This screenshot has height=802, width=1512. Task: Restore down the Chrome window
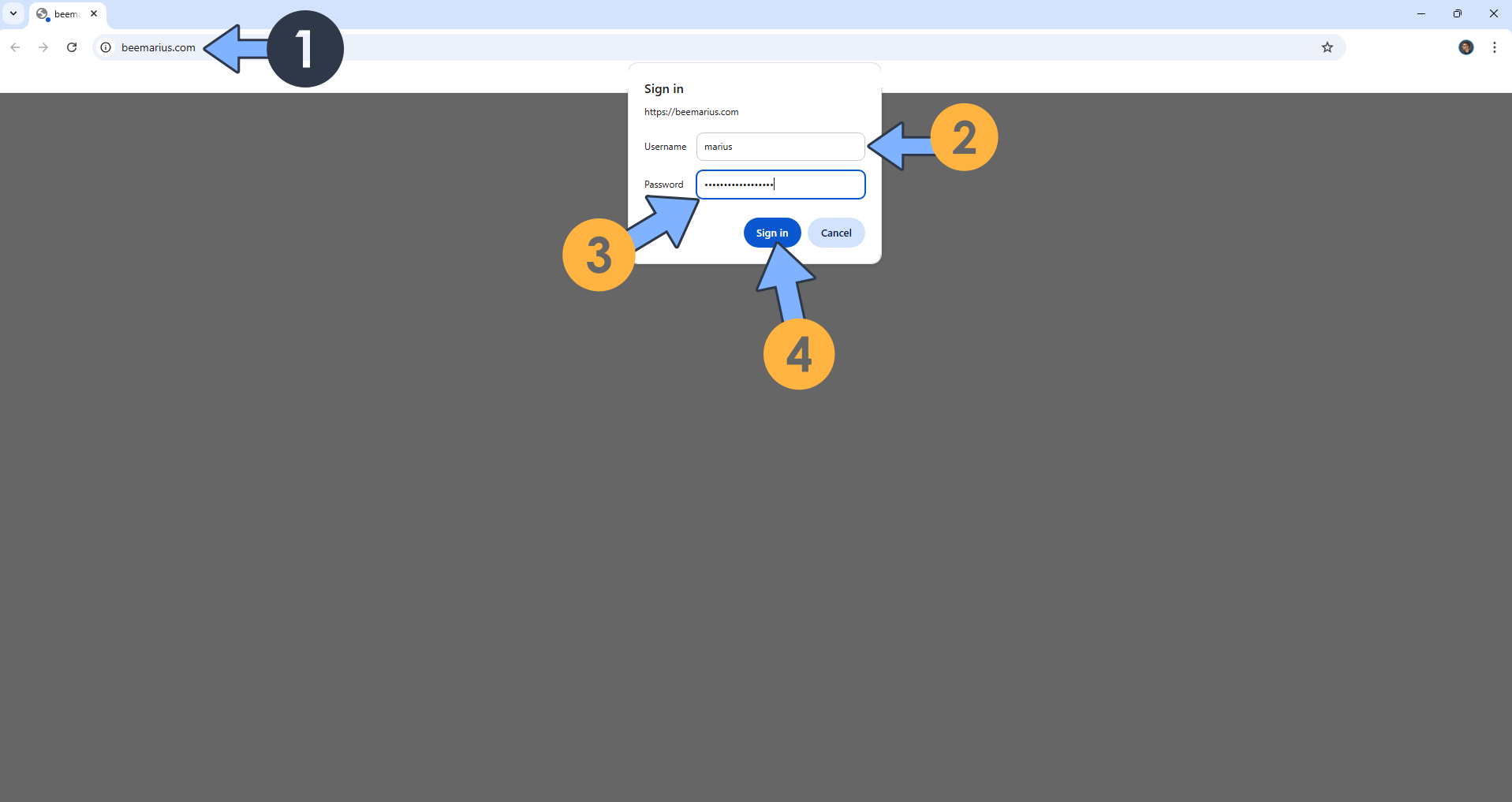pyautogui.click(x=1457, y=13)
